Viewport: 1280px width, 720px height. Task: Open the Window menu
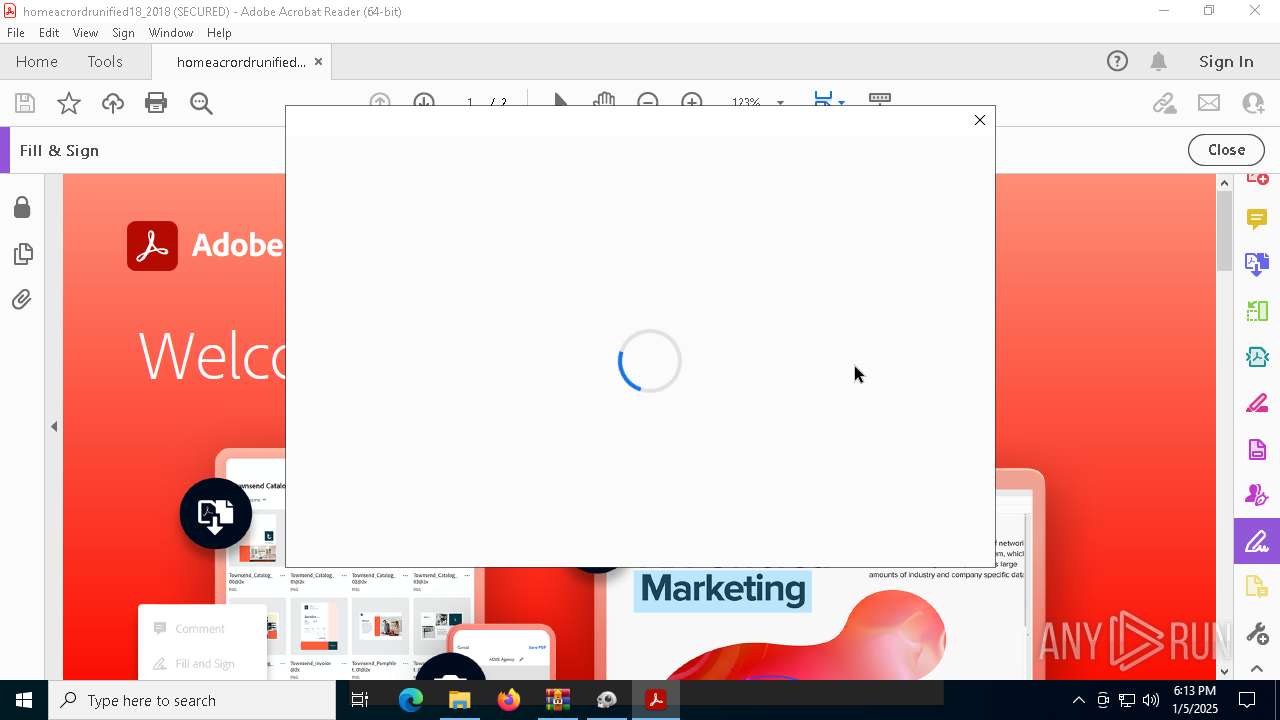pos(171,33)
